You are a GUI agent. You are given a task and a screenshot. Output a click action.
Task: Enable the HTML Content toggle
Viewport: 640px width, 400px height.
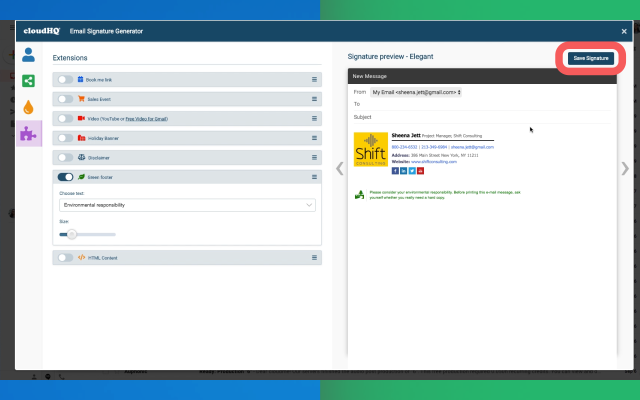pyautogui.click(x=65, y=258)
